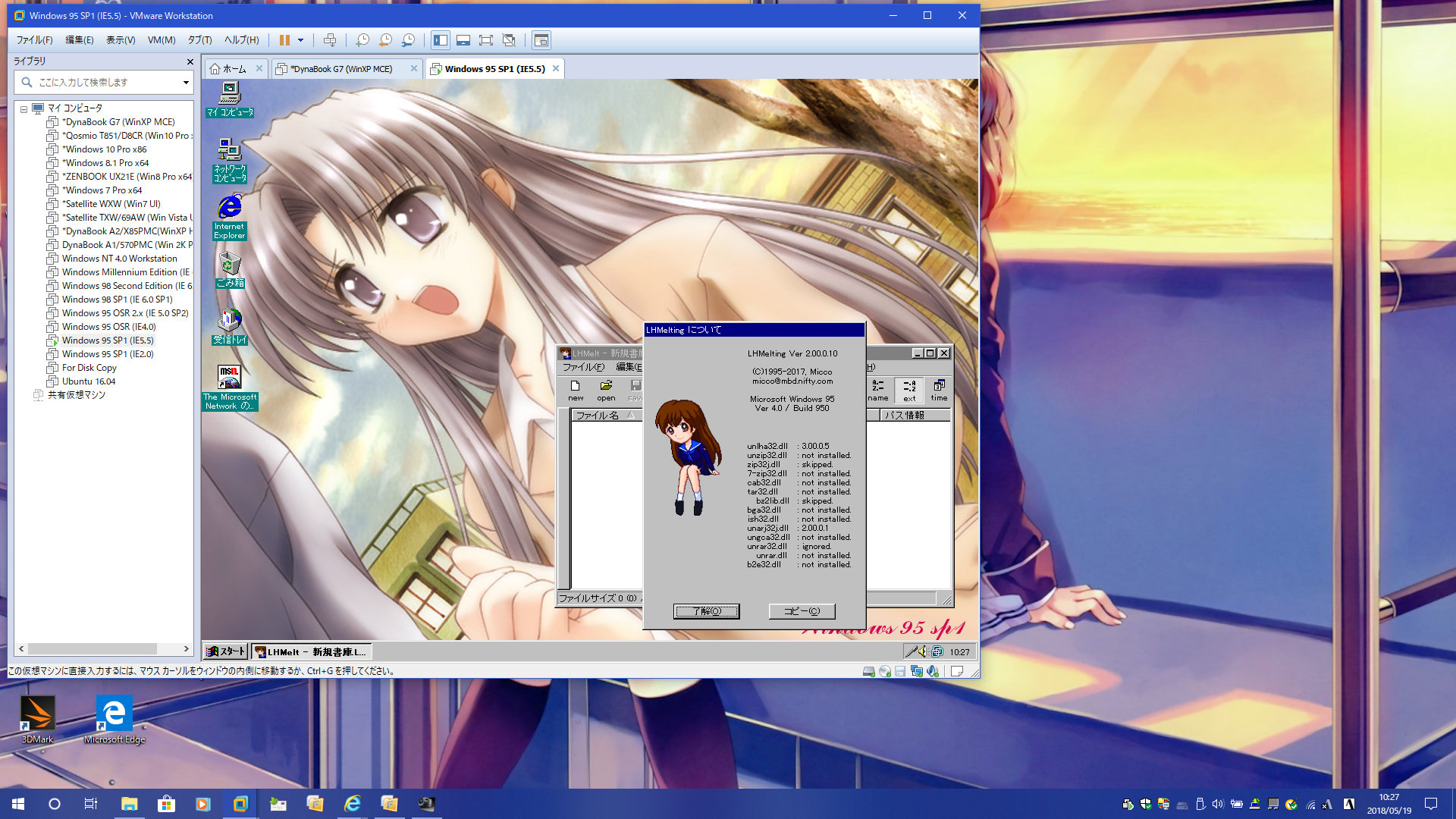Open the ヘルプ(H) menu in VMware

tap(241, 40)
